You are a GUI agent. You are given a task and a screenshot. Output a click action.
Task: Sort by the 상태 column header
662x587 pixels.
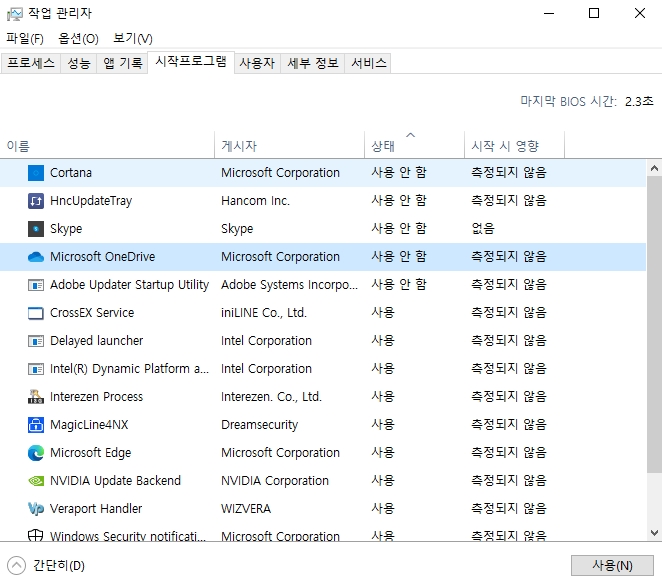pos(414,146)
